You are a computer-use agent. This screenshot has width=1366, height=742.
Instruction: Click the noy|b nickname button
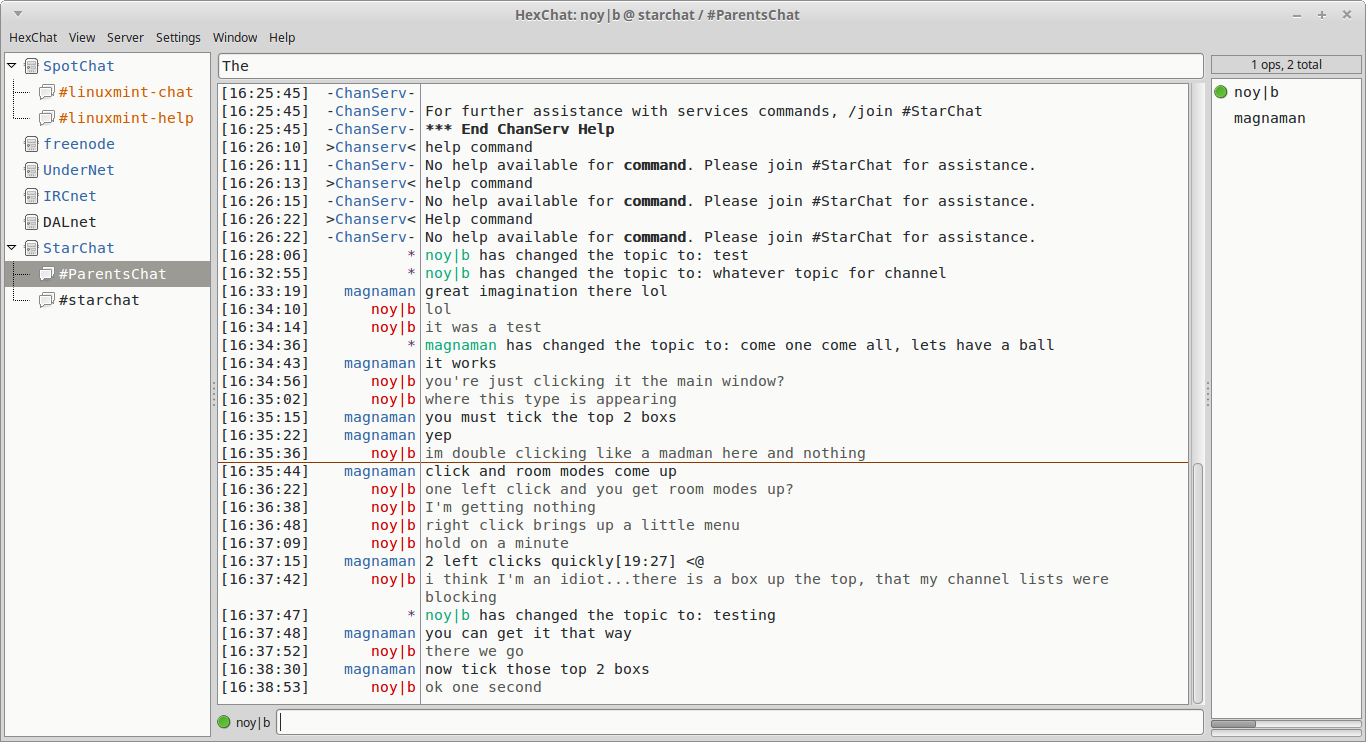[253, 722]
